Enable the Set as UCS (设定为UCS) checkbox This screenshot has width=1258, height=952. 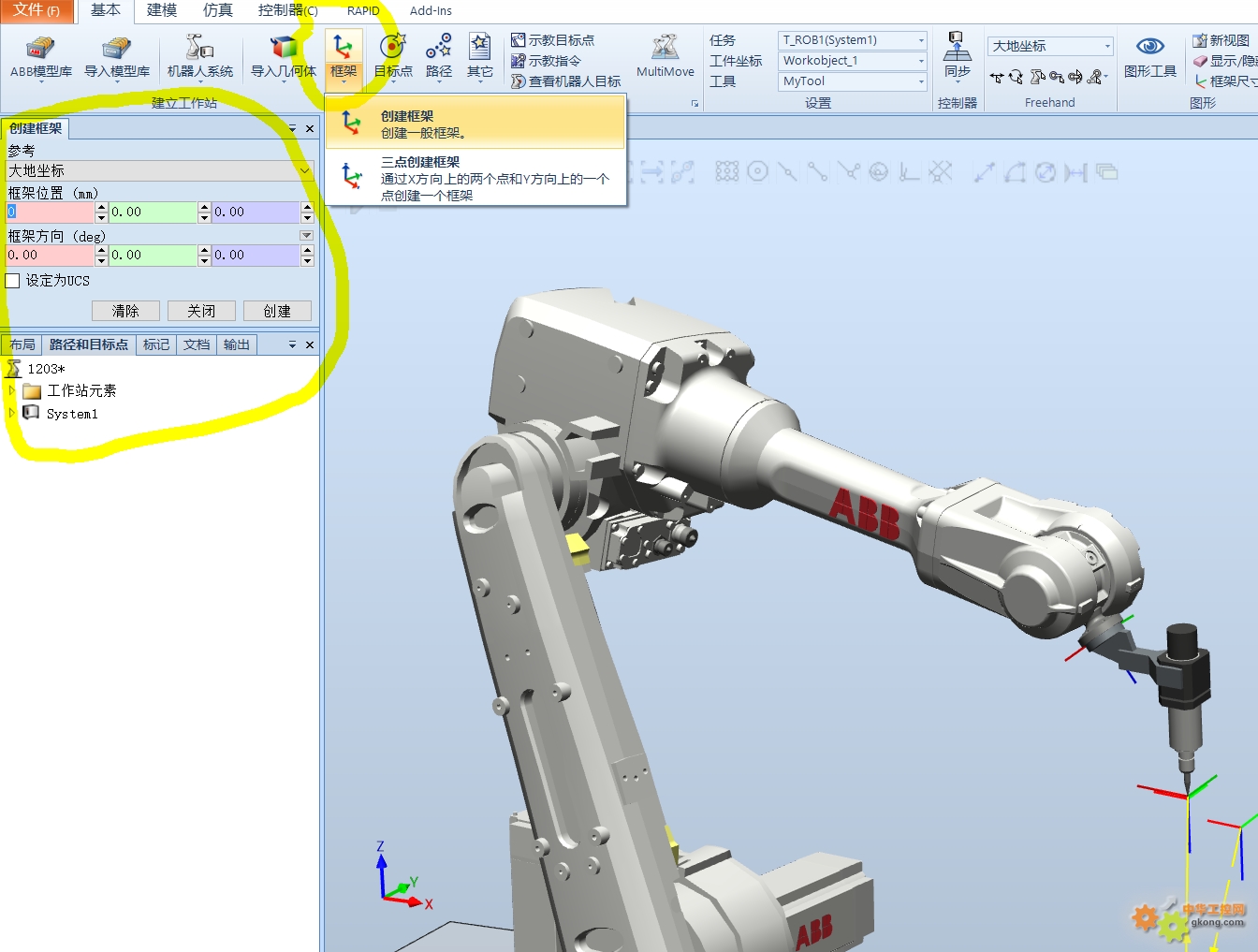tap(12, 281)
